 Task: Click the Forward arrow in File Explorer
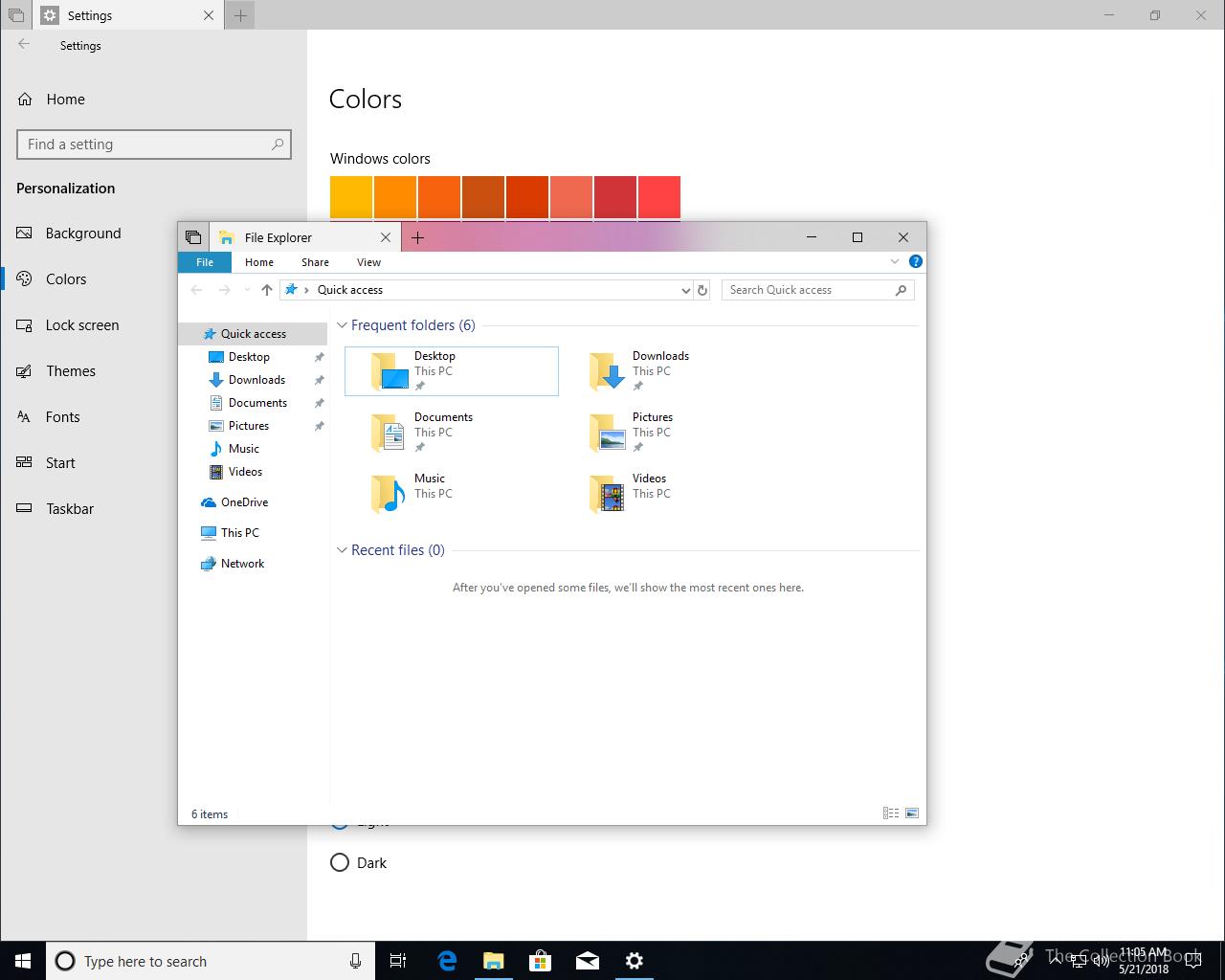pyautogui.click(x=224, y=290)
